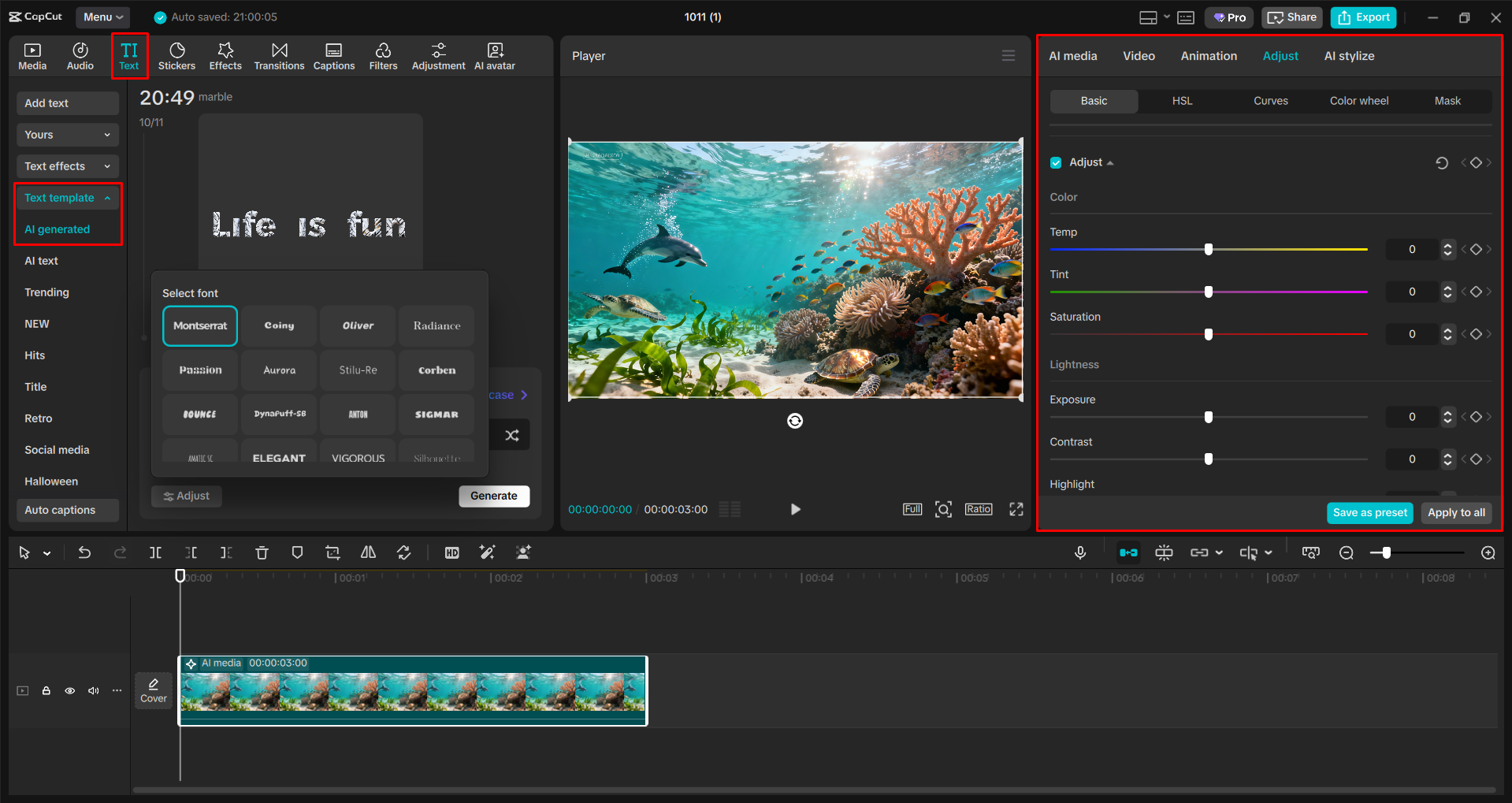Toggle the track visibility eye icon

pyautogui.click(x=69, y=690)
